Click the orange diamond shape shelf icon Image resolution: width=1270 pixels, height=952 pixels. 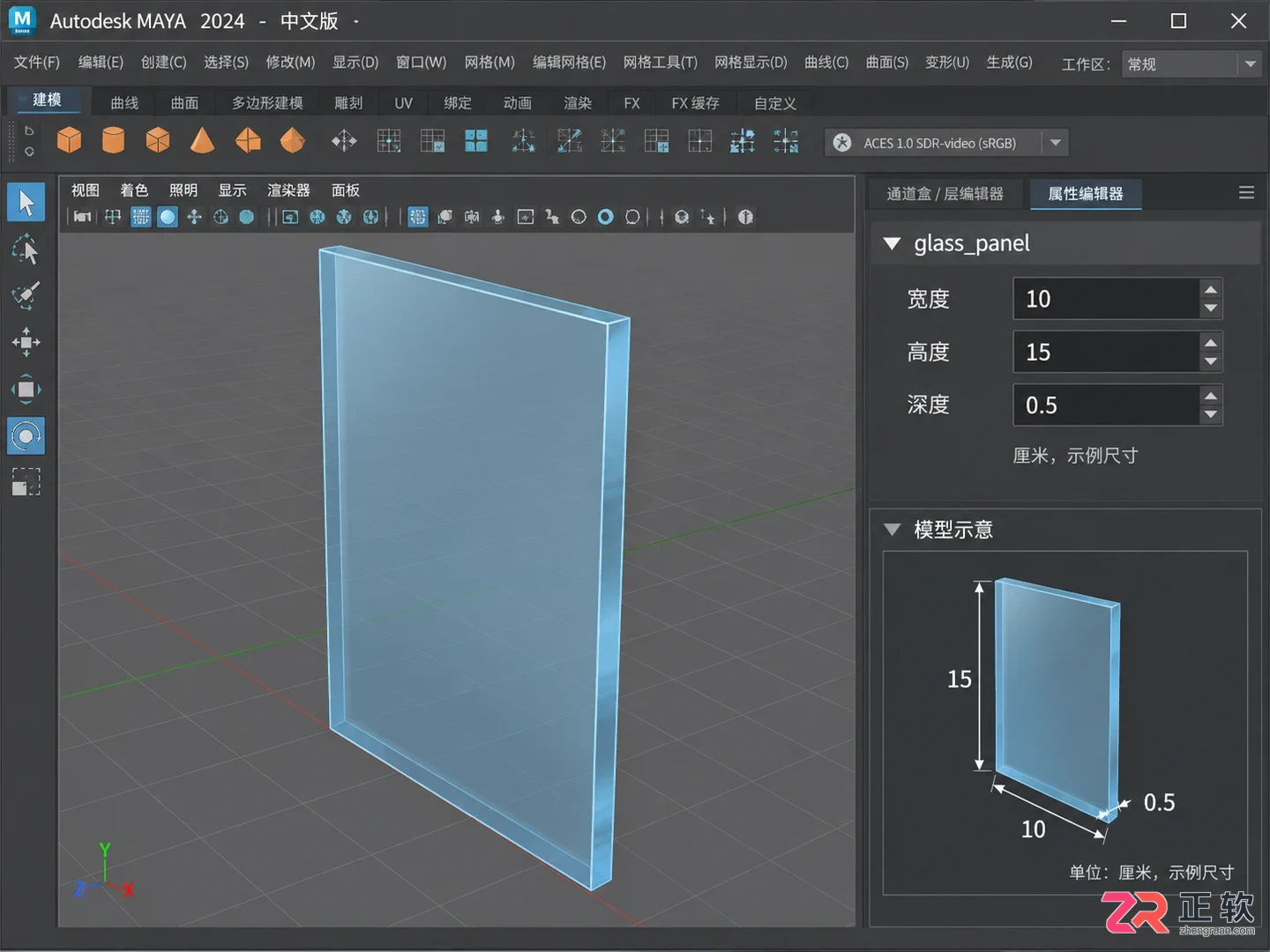coord(292,141)
